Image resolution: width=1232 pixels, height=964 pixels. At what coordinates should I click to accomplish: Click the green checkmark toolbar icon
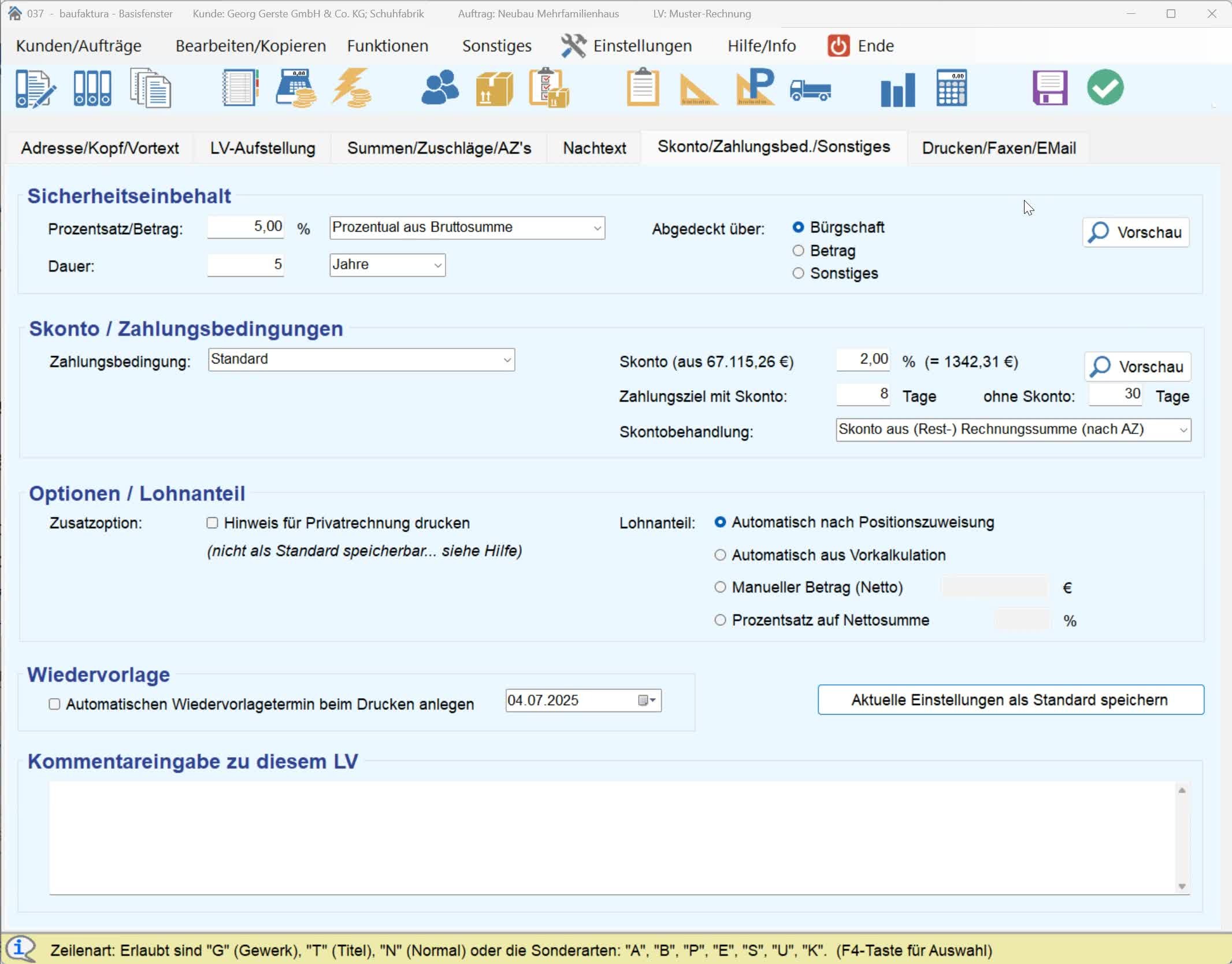tap(1105, 88)
